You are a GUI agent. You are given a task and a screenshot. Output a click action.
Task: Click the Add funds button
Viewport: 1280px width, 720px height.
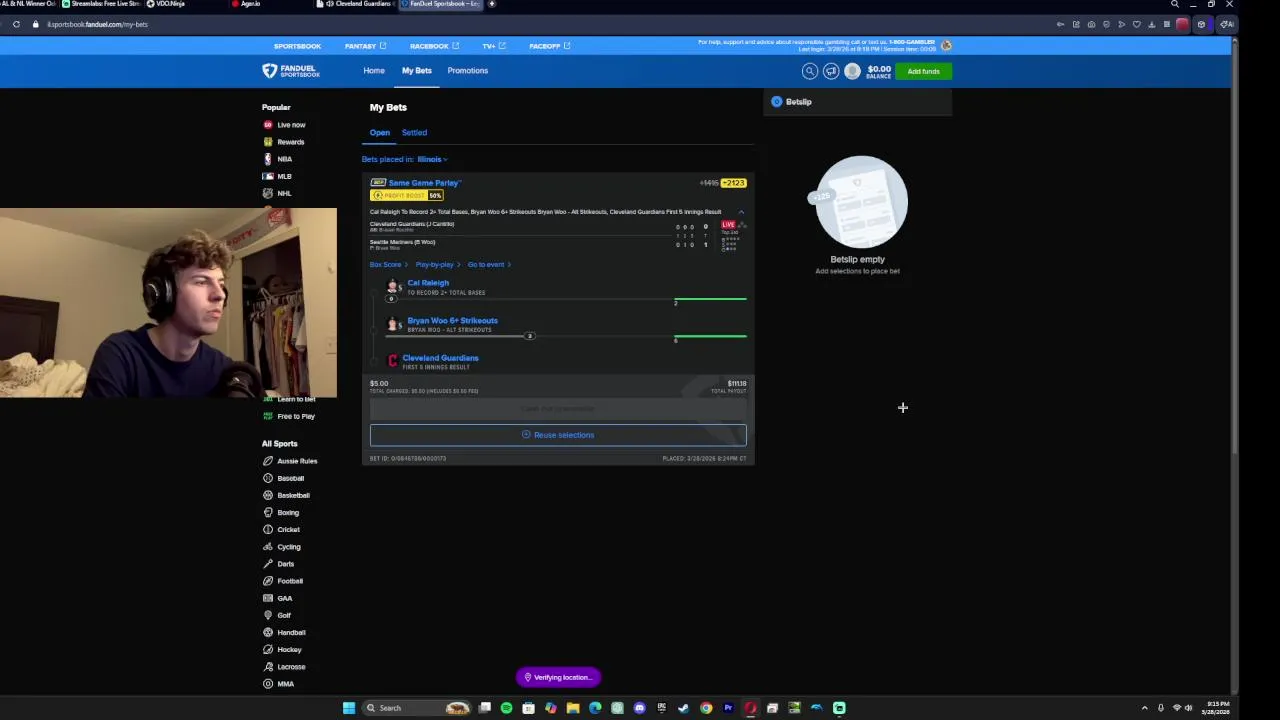coord(924,71)
